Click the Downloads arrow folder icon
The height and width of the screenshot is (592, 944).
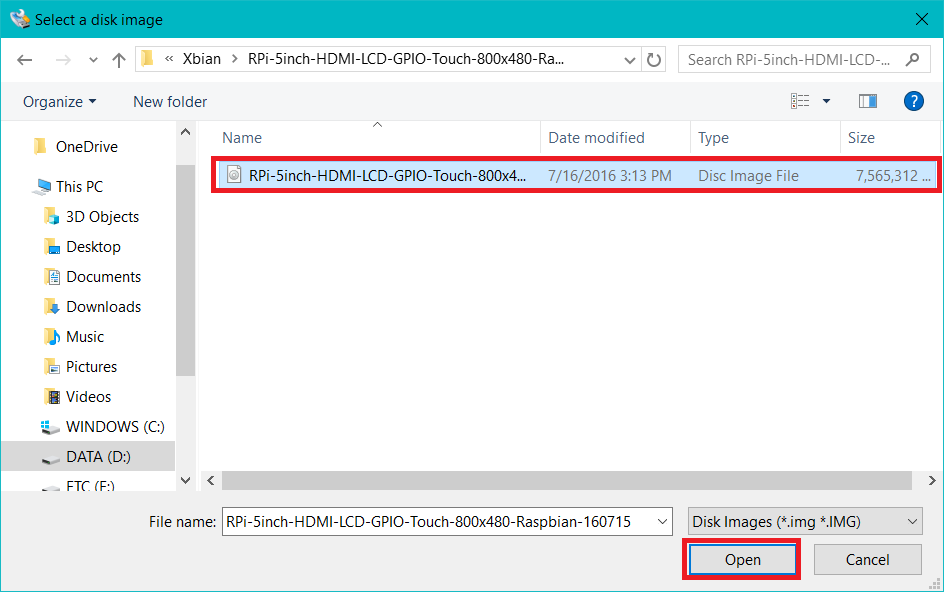52,307
